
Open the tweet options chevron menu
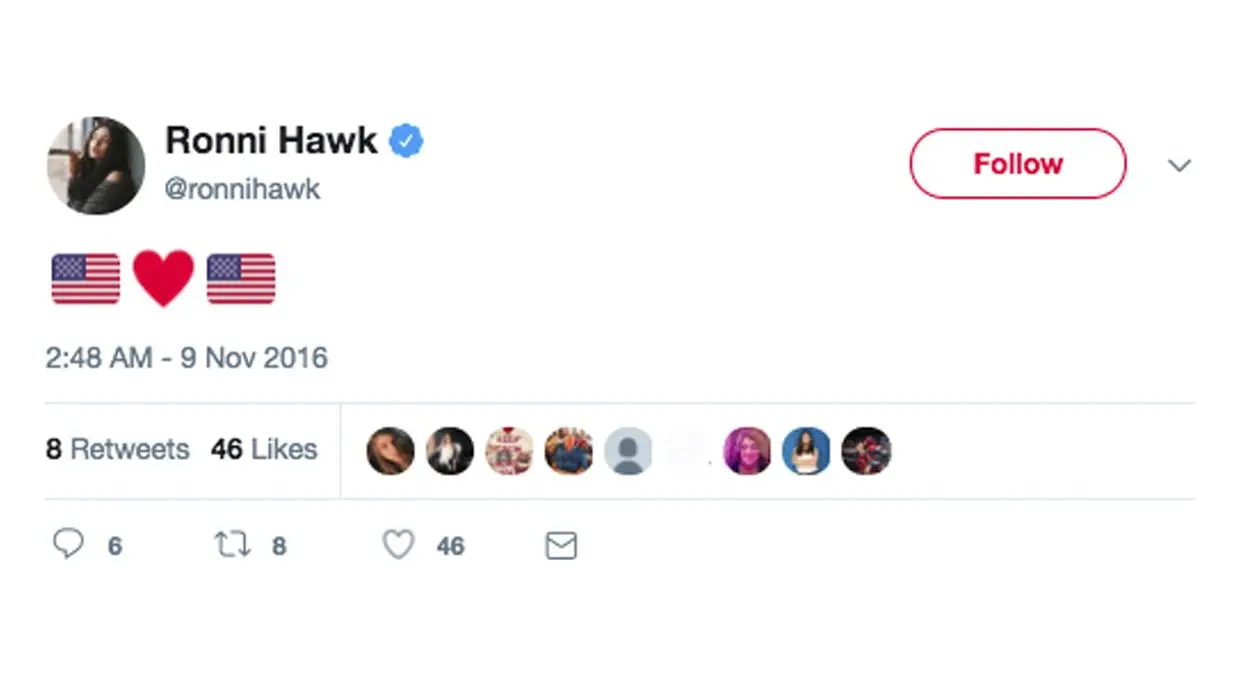pos(1181,165)
